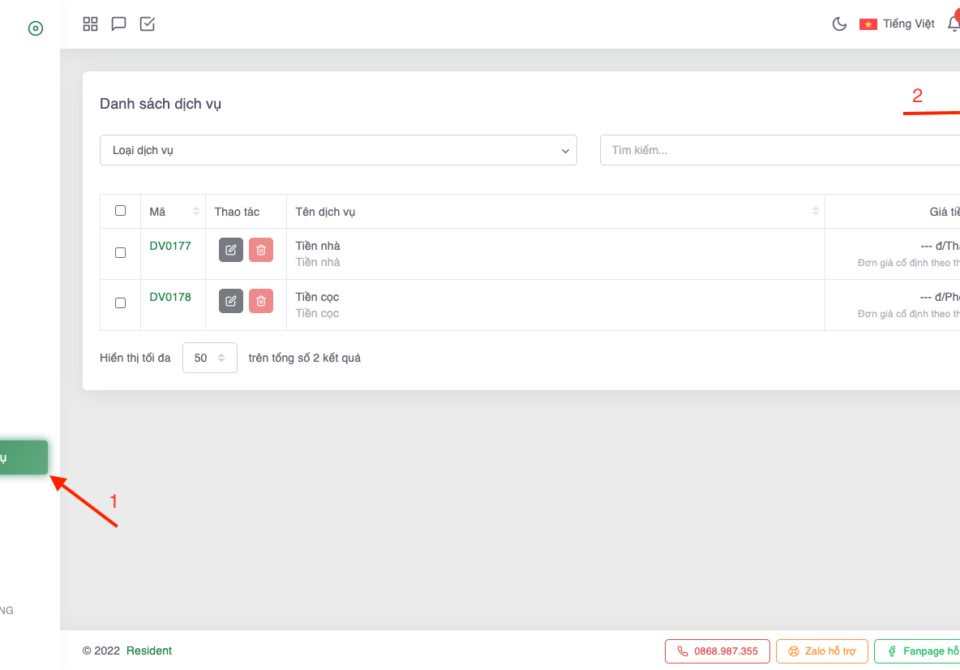Open the Tiếng Việt language selector
The width and height of the screenshot is (960, 670).
click(897, 24)
